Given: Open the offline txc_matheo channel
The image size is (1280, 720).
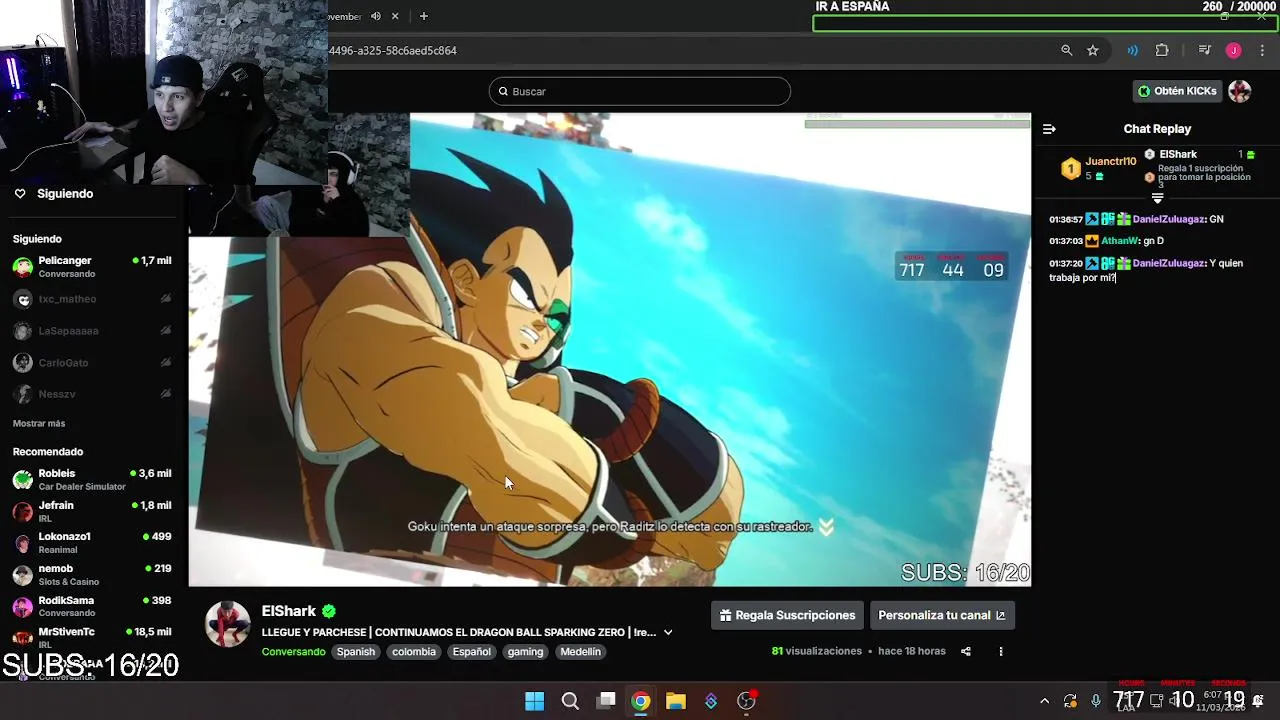Looking at the screenshot, I should (x=94, y=299).
